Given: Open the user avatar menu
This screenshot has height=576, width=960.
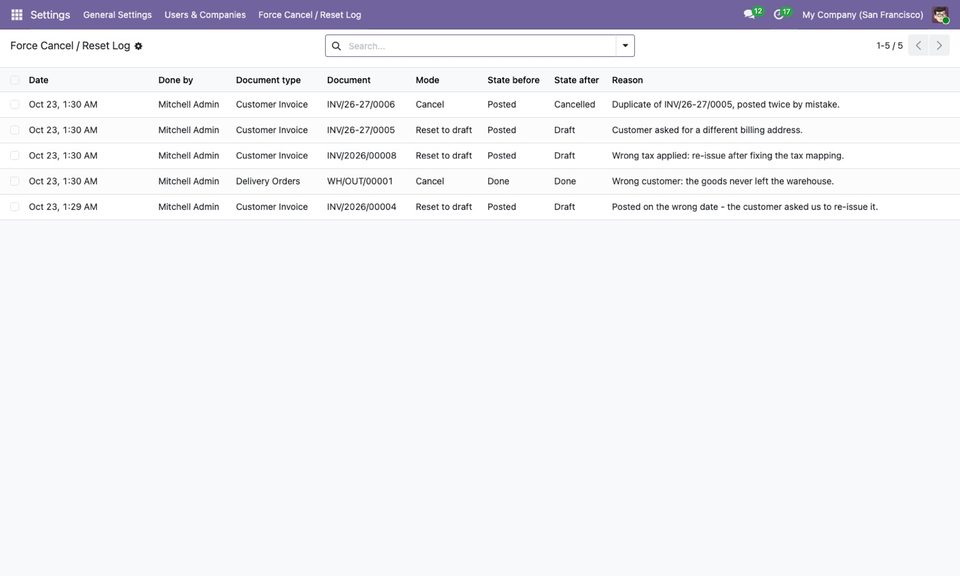Looking at the screenshot, I should (x=940, y=15).
